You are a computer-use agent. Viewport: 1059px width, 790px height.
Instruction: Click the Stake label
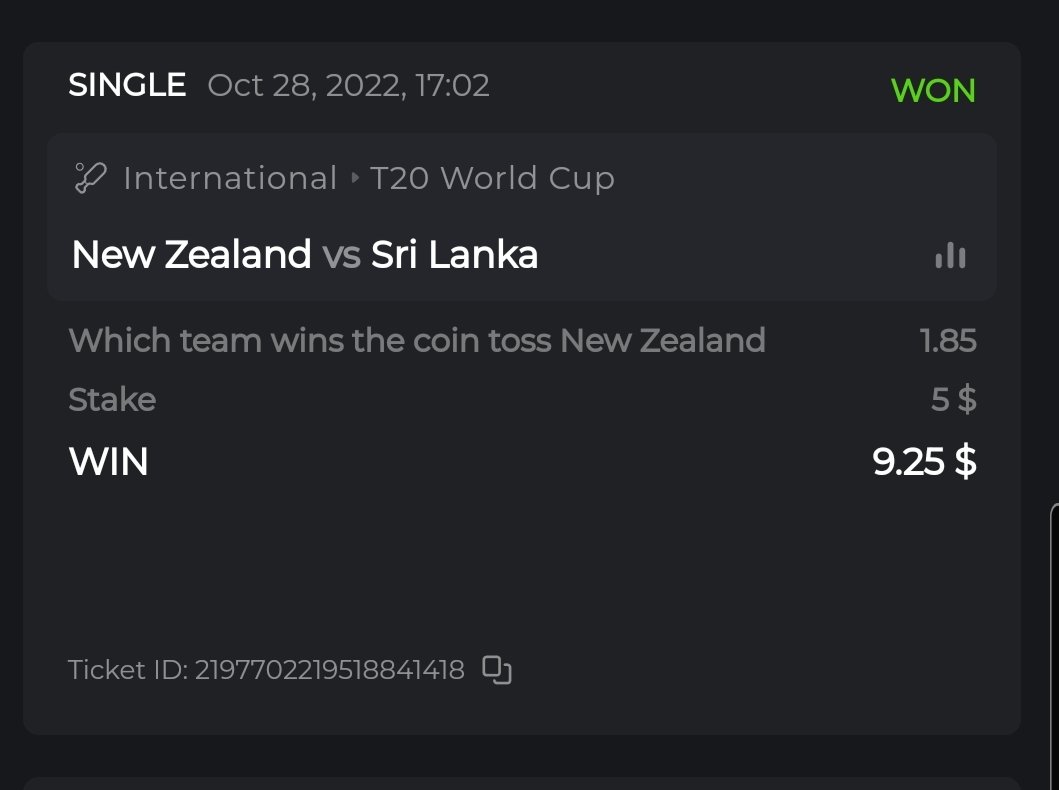click(112, 400)
